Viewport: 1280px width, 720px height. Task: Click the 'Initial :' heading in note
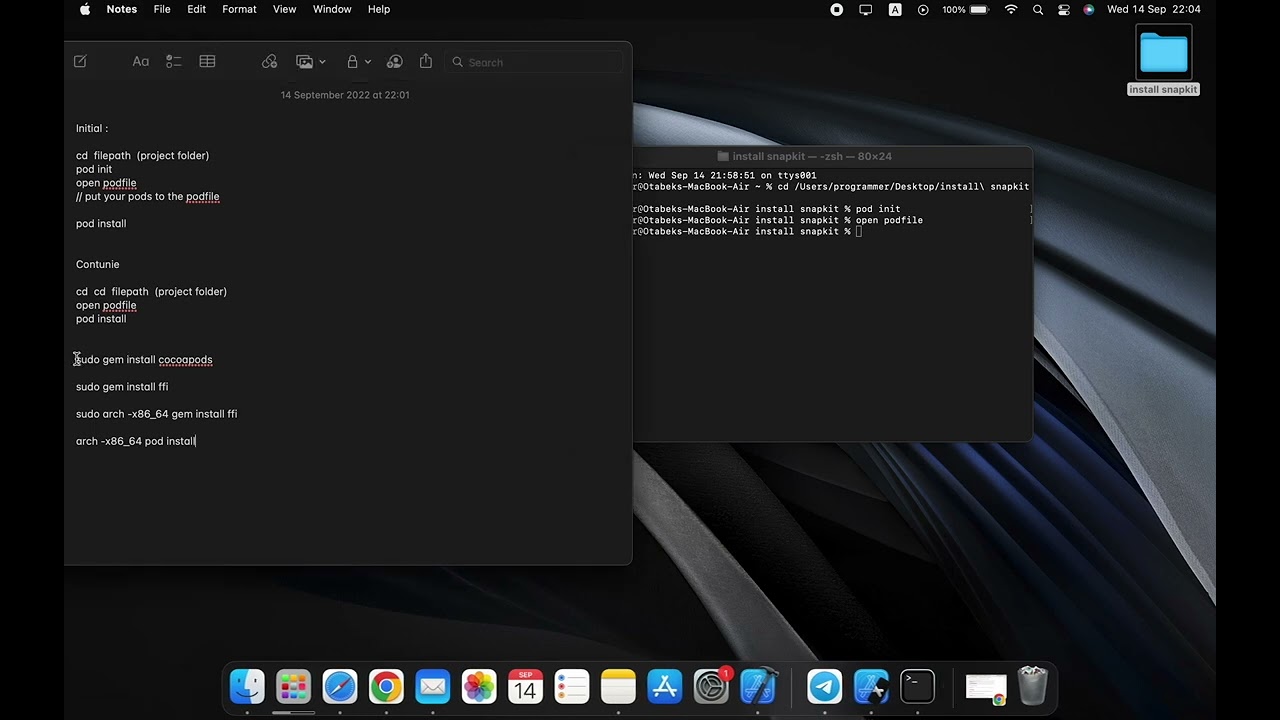pyautogui.click(x=92, y=128)
